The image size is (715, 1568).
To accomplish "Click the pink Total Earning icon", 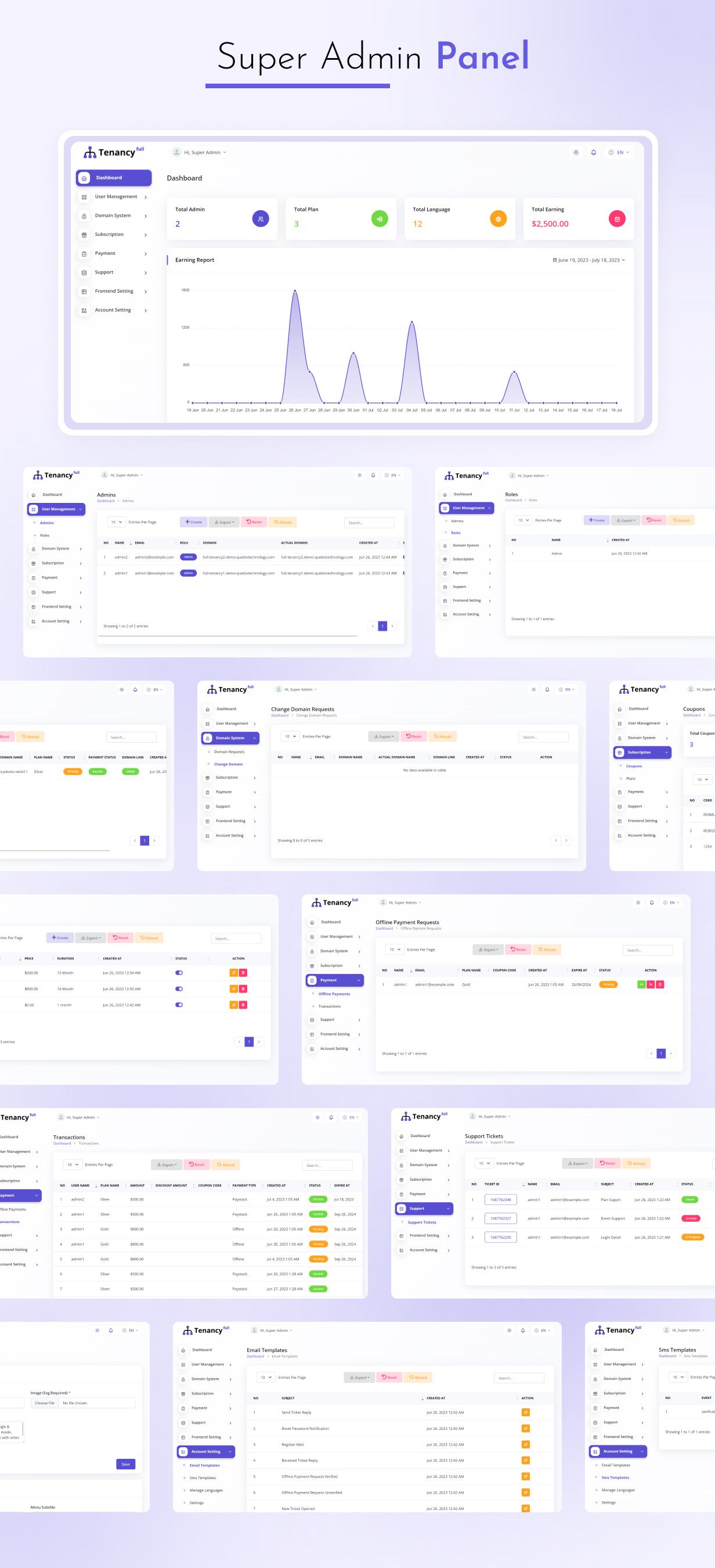I will [x=617, y=218].
